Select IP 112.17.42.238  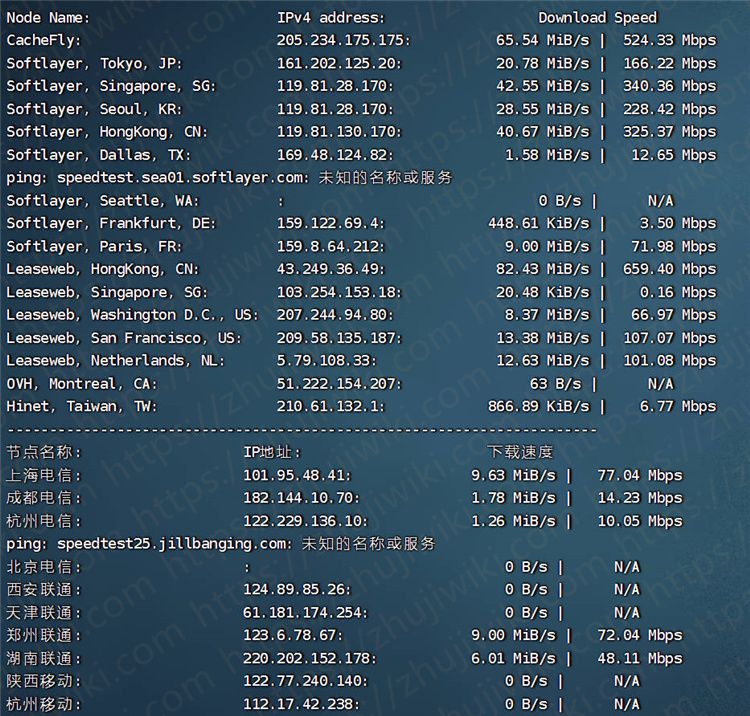301,704
